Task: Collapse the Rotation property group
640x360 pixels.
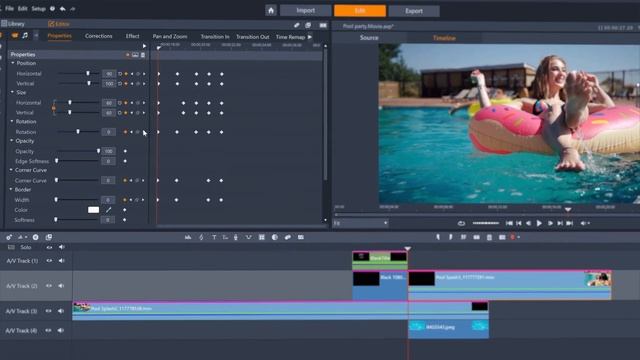Action: pos(12,121)
